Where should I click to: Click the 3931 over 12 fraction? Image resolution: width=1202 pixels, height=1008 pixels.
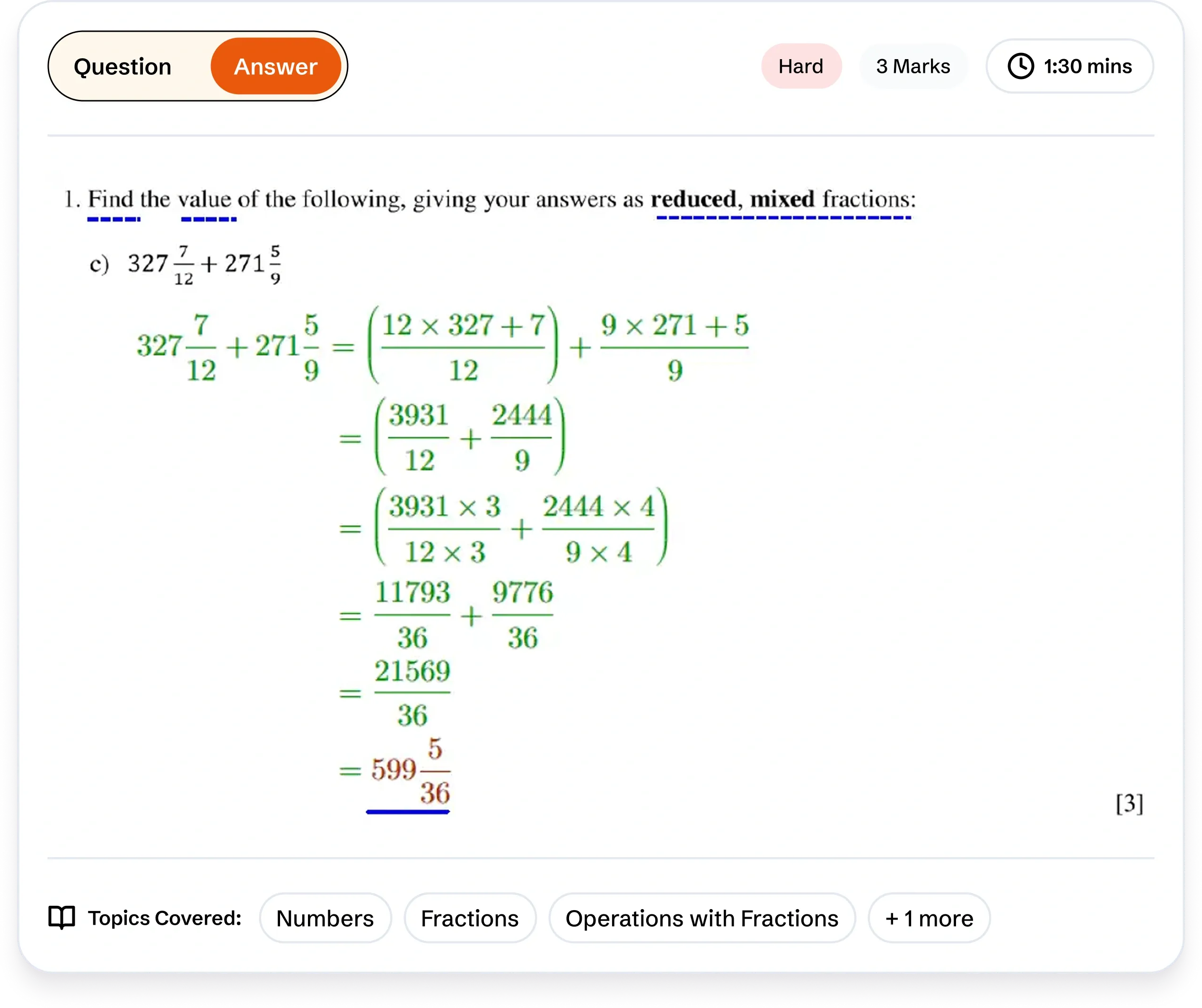click(419, 438)
